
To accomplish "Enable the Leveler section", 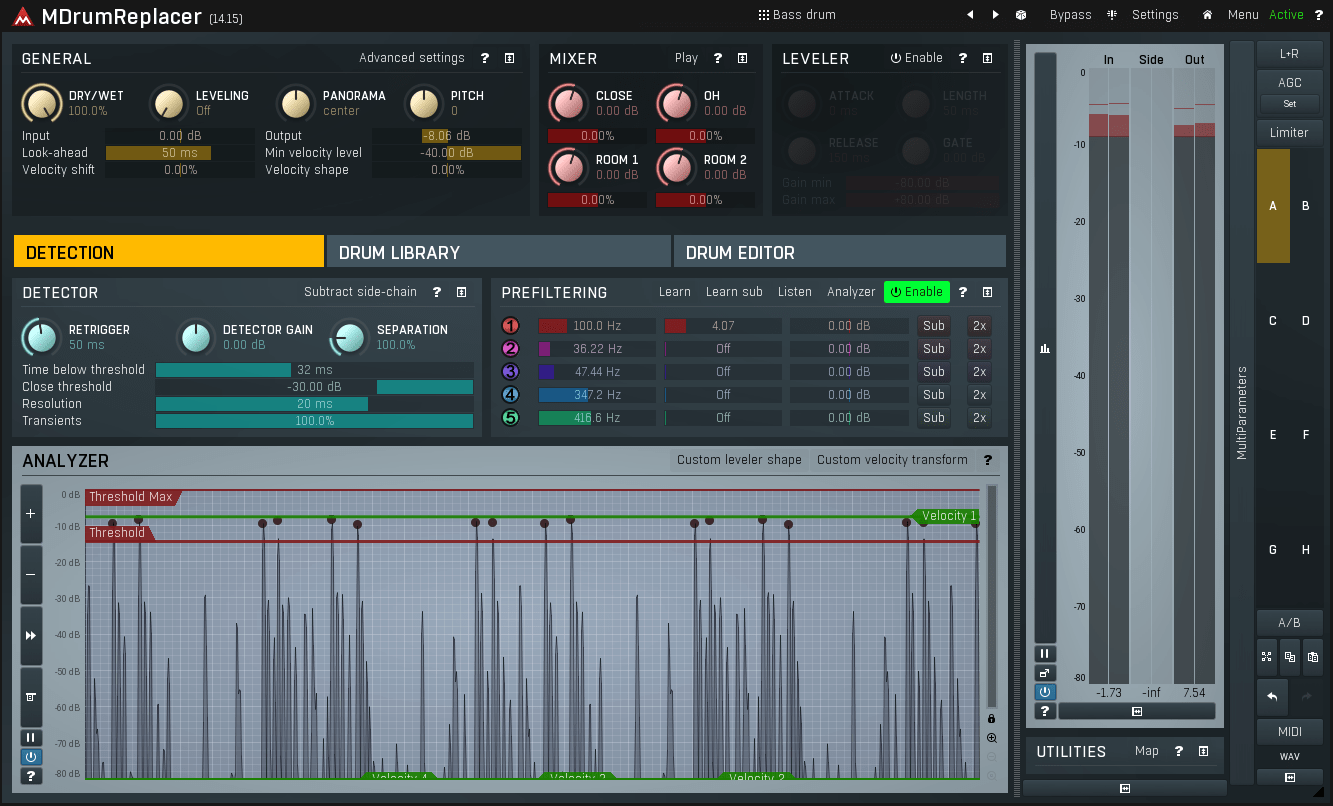I will (917, 58).
